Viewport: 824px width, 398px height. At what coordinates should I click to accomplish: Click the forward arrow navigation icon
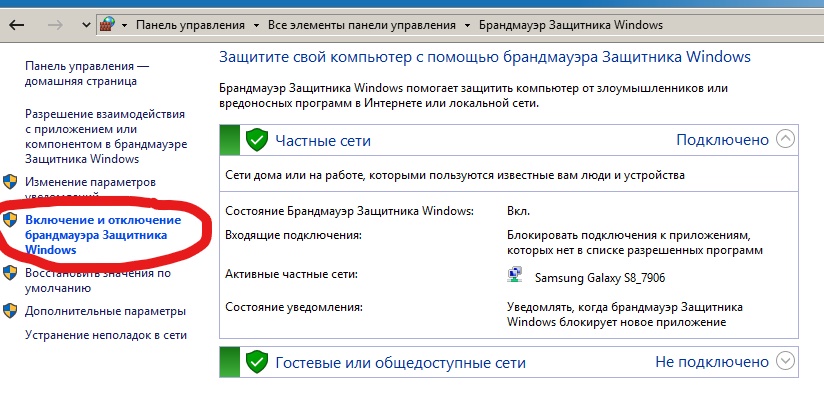click(x=55, y=25)
